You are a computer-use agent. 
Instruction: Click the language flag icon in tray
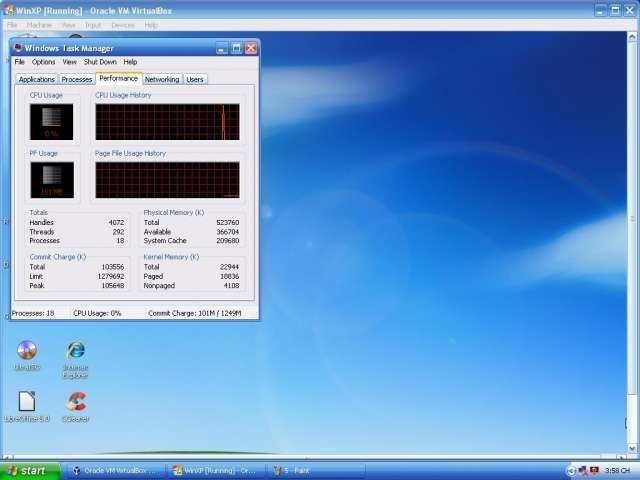point(583,470)
